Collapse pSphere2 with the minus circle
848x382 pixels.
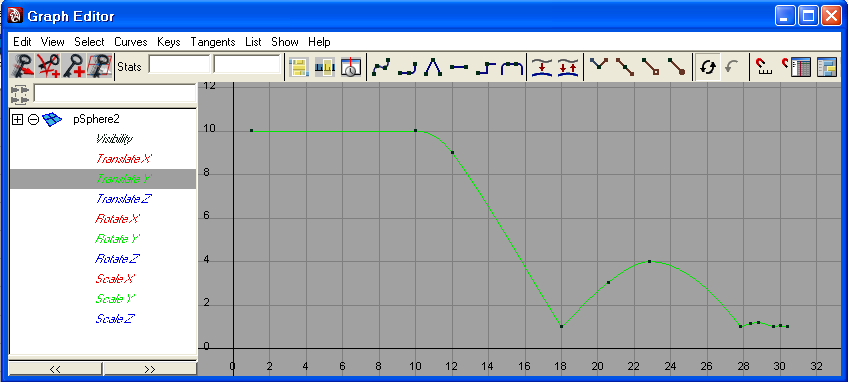[34, 120]
